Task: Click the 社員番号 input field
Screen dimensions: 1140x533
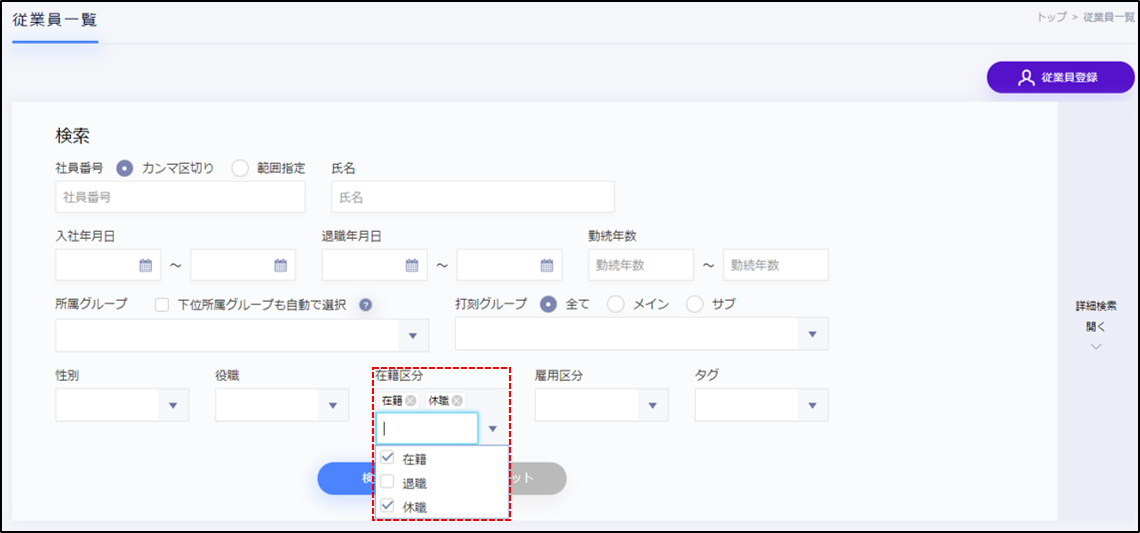Action: tap(180, 197)
